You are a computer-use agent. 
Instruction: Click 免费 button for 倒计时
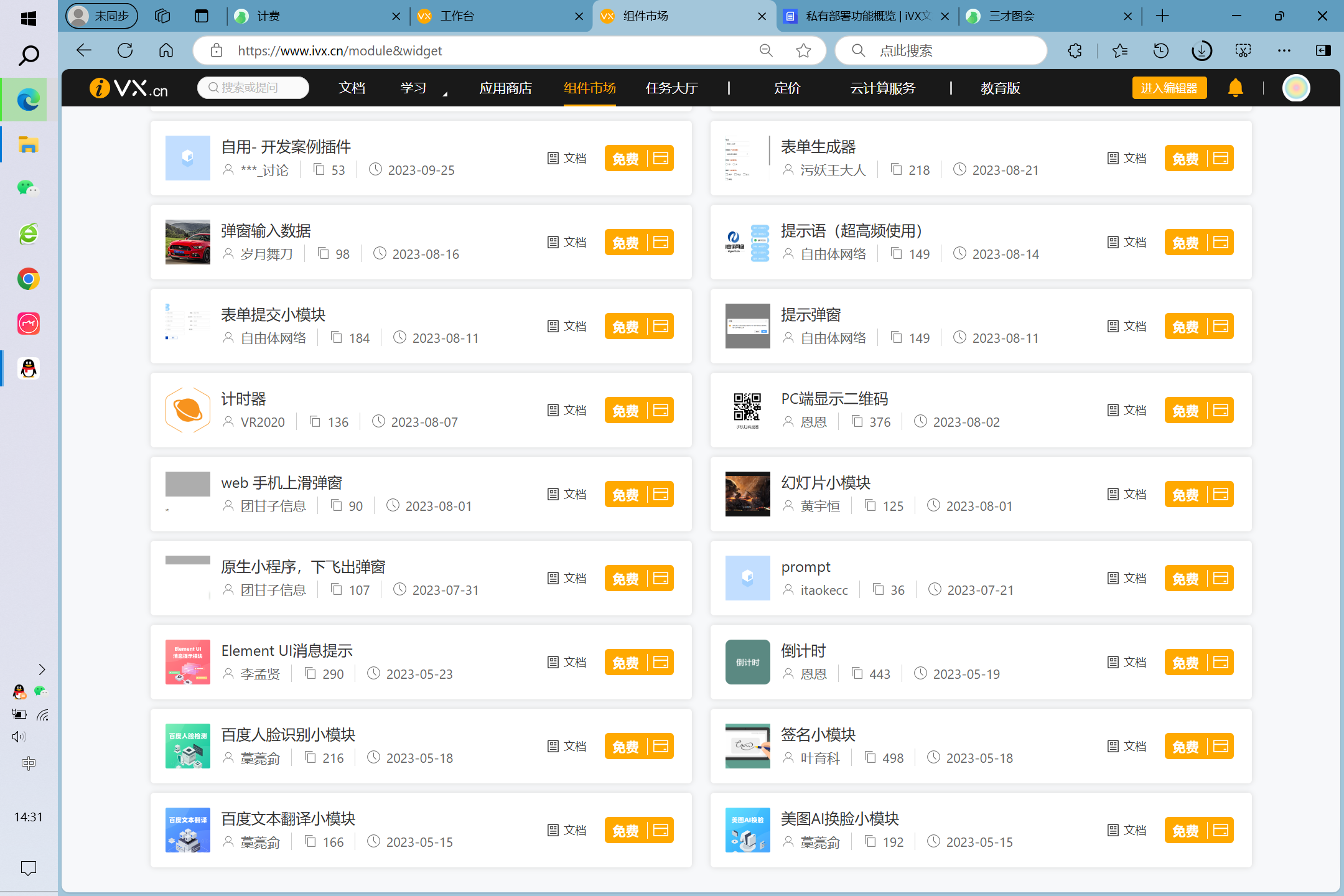(x=1199, y=662)
